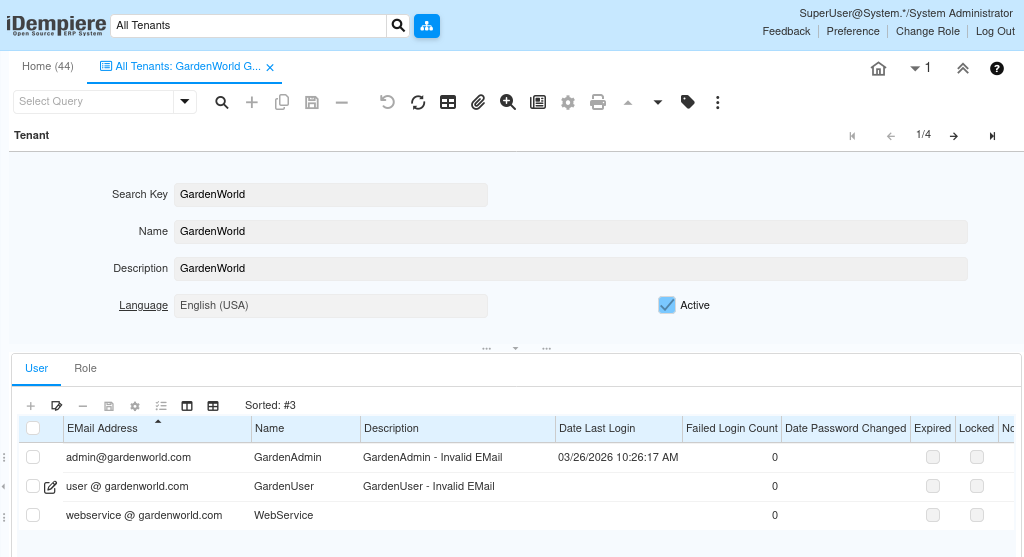Viewport: 1024px width, 557px height.
Task: Click the Refresh toolbar icon
Action: (418, 103)
